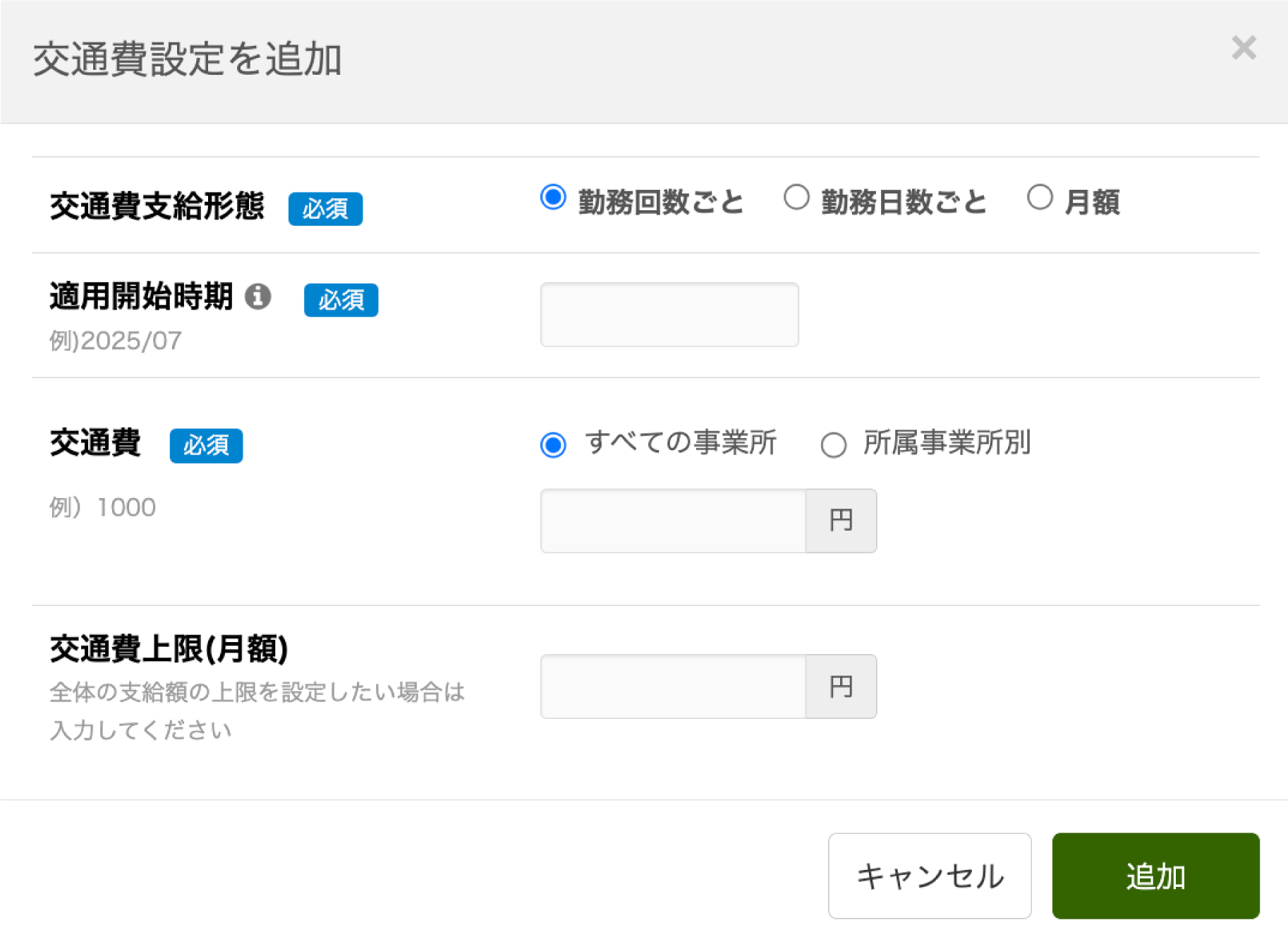Screen dimensions: 1288x944
Task: Click the 円 suffix of 交通費上限 field
Action: [841, 686]
